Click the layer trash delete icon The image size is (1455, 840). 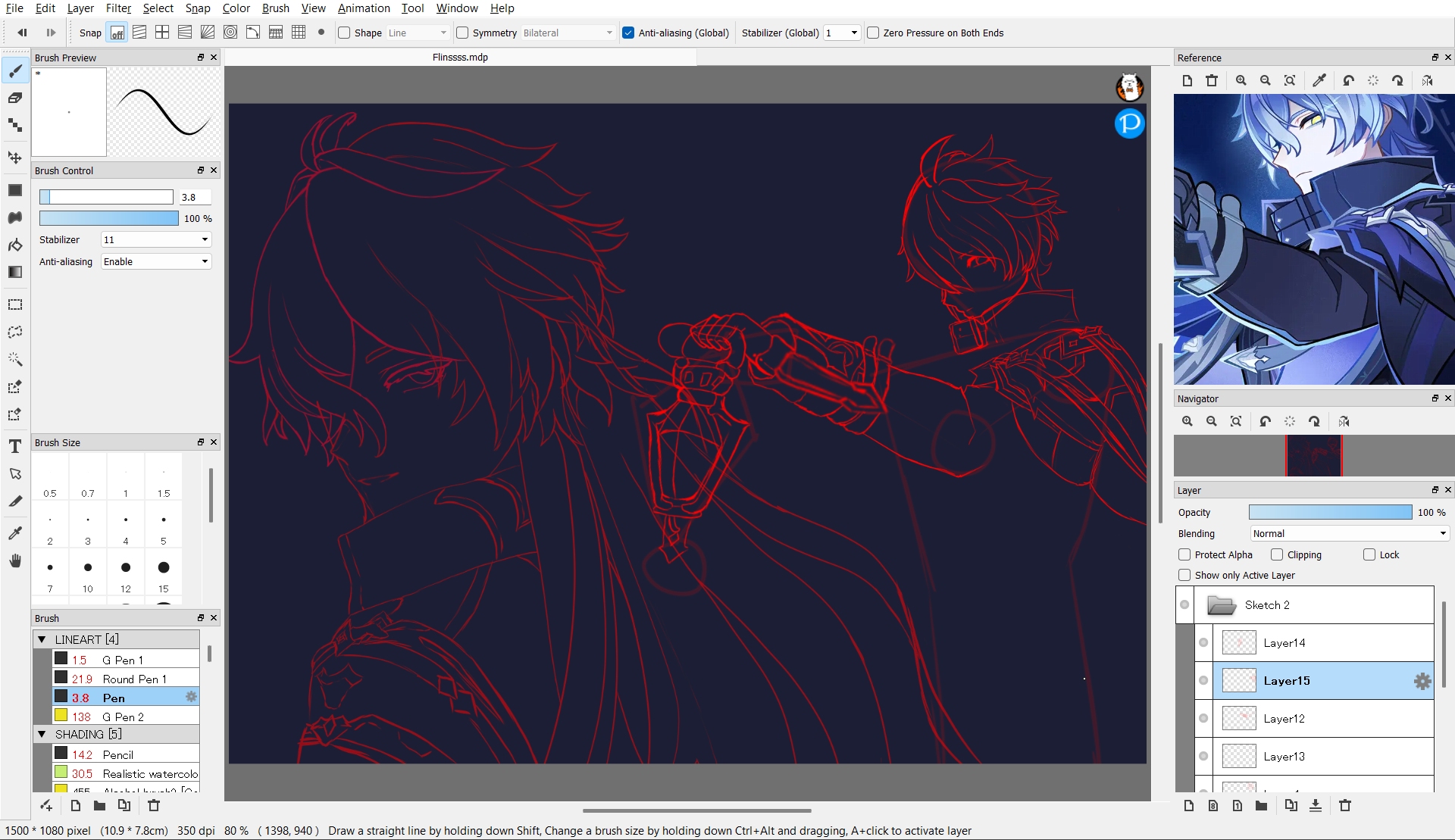[x=1345, y=805]
